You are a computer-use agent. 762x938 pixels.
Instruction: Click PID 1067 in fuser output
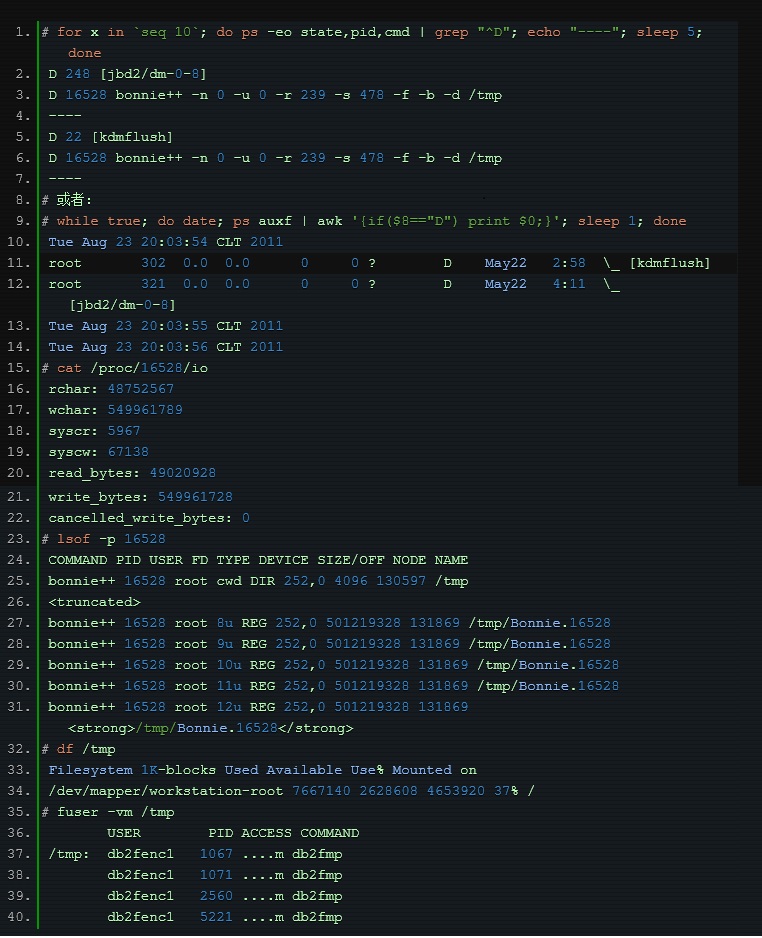coord(216,854)
